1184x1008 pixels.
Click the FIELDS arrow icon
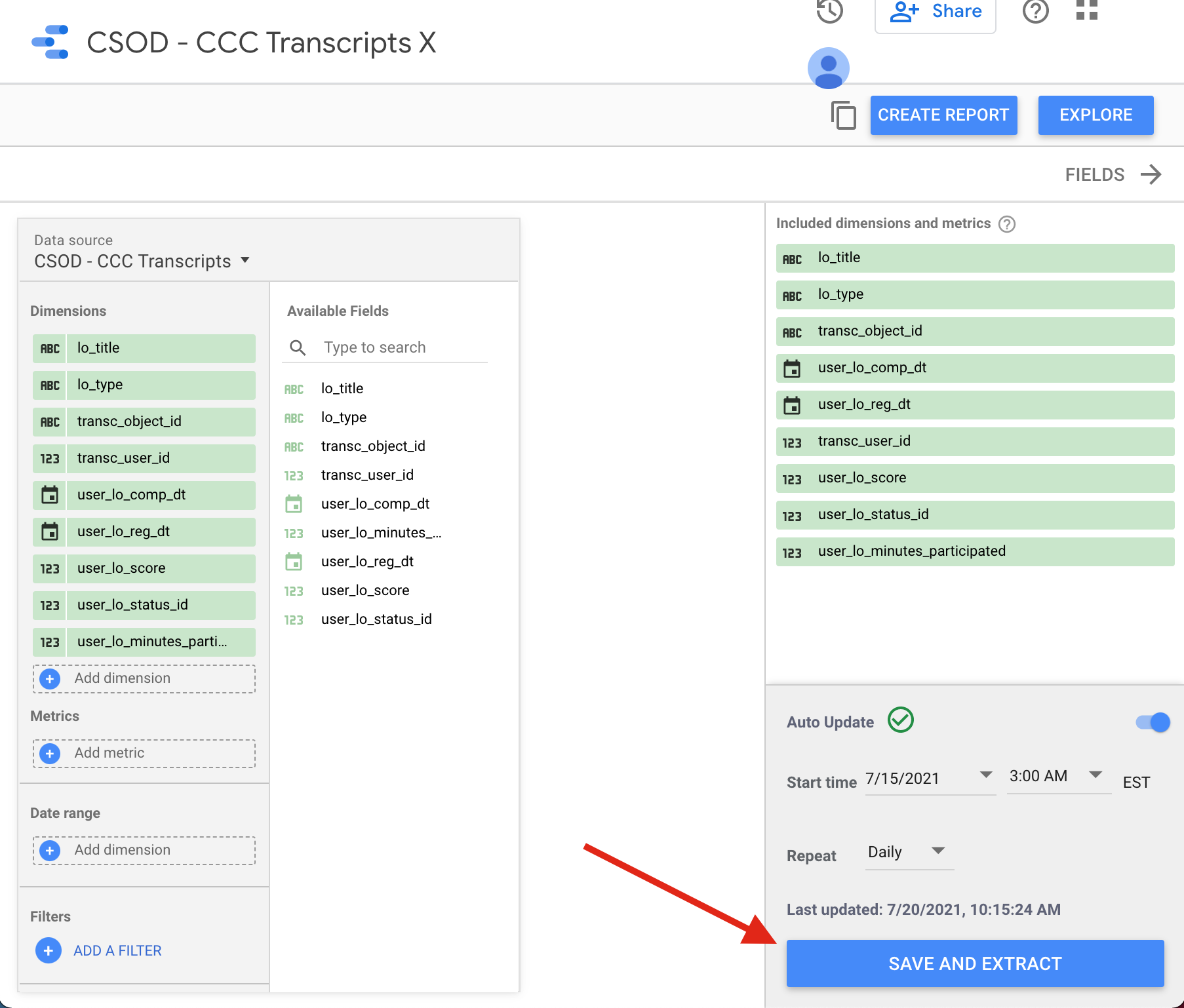point(1151,174)
